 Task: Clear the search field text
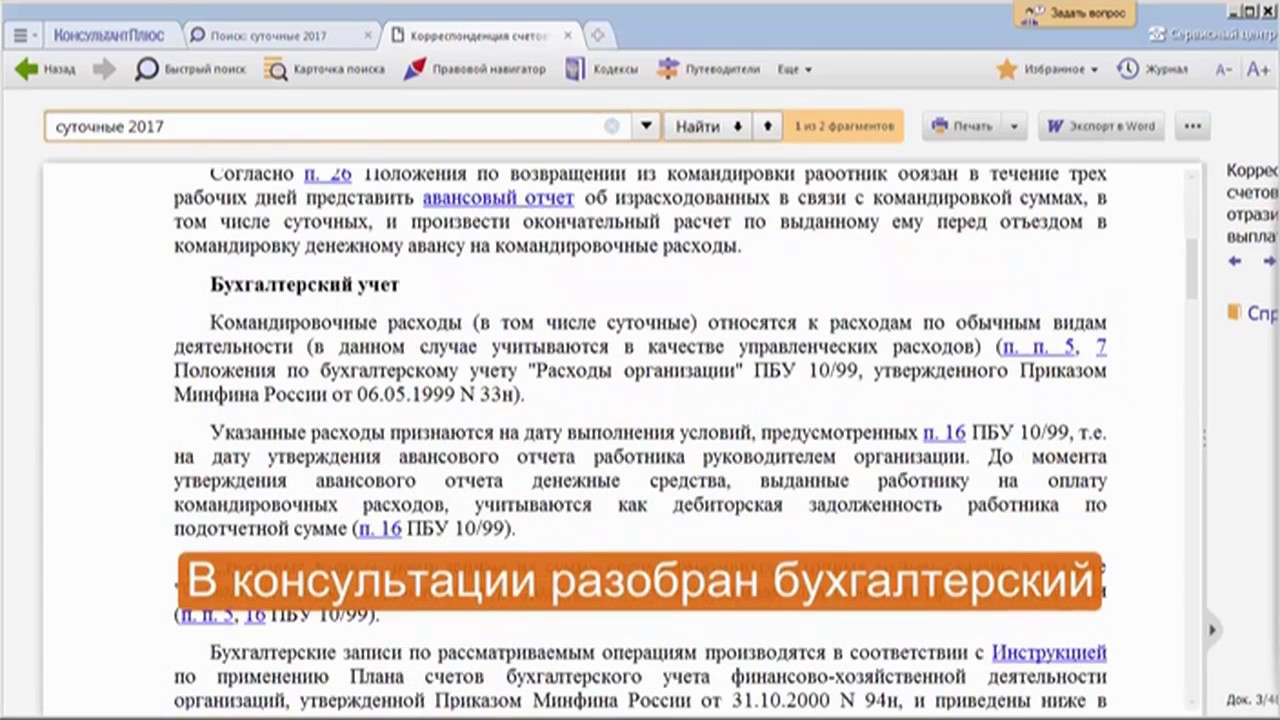[x=612, y=126]
